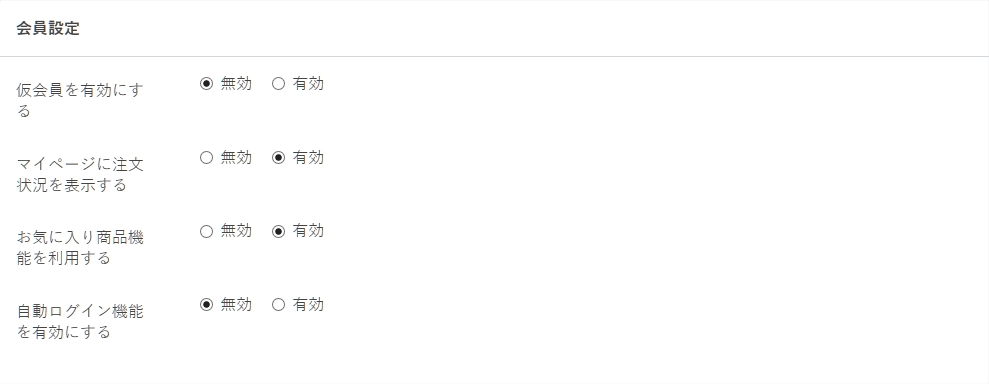Set お気に入り商品機能 radio circle to 有効

coord(278,231)
